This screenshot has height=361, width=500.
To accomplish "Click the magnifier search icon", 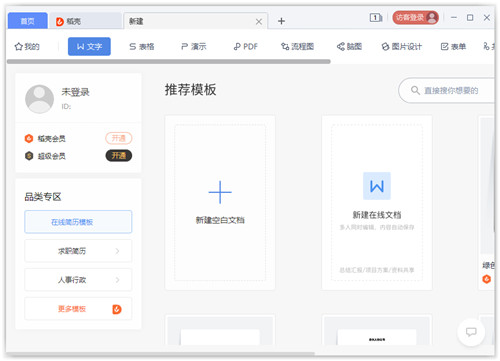I will (415, 90).
